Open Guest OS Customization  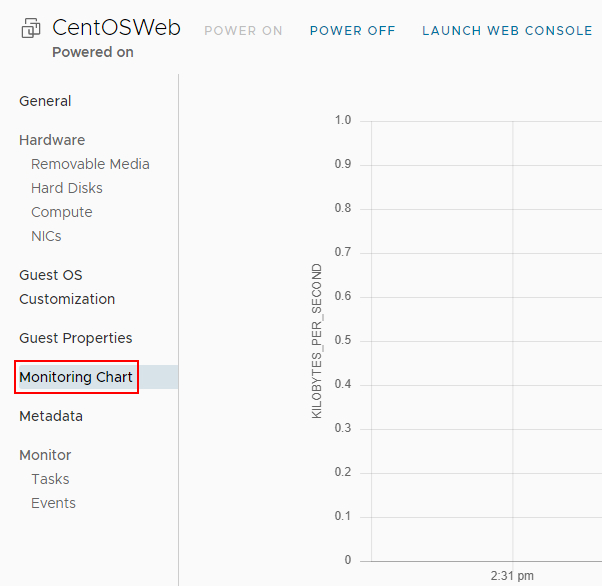[67, 287]
